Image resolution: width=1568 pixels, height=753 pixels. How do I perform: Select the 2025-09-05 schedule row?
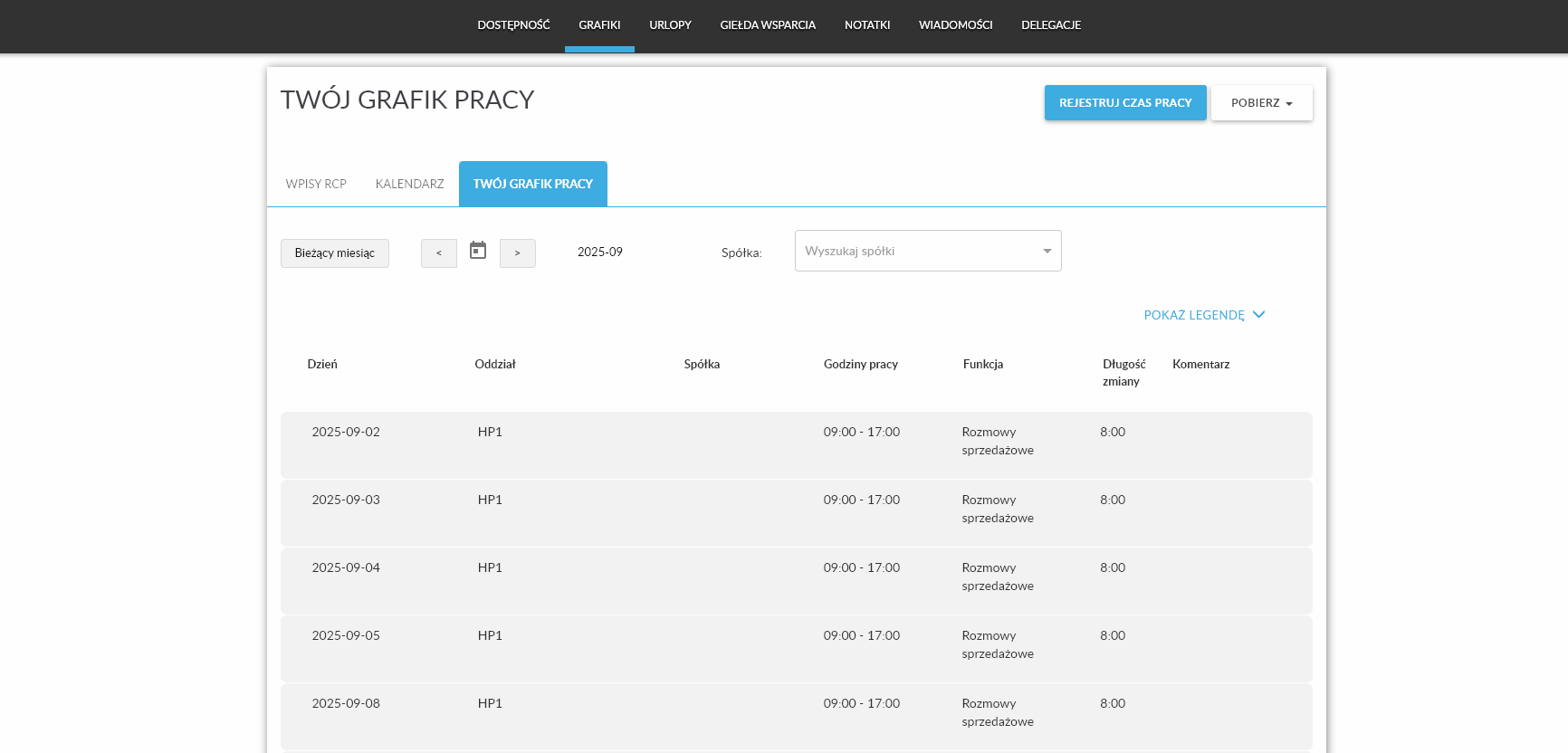[796, 648]
